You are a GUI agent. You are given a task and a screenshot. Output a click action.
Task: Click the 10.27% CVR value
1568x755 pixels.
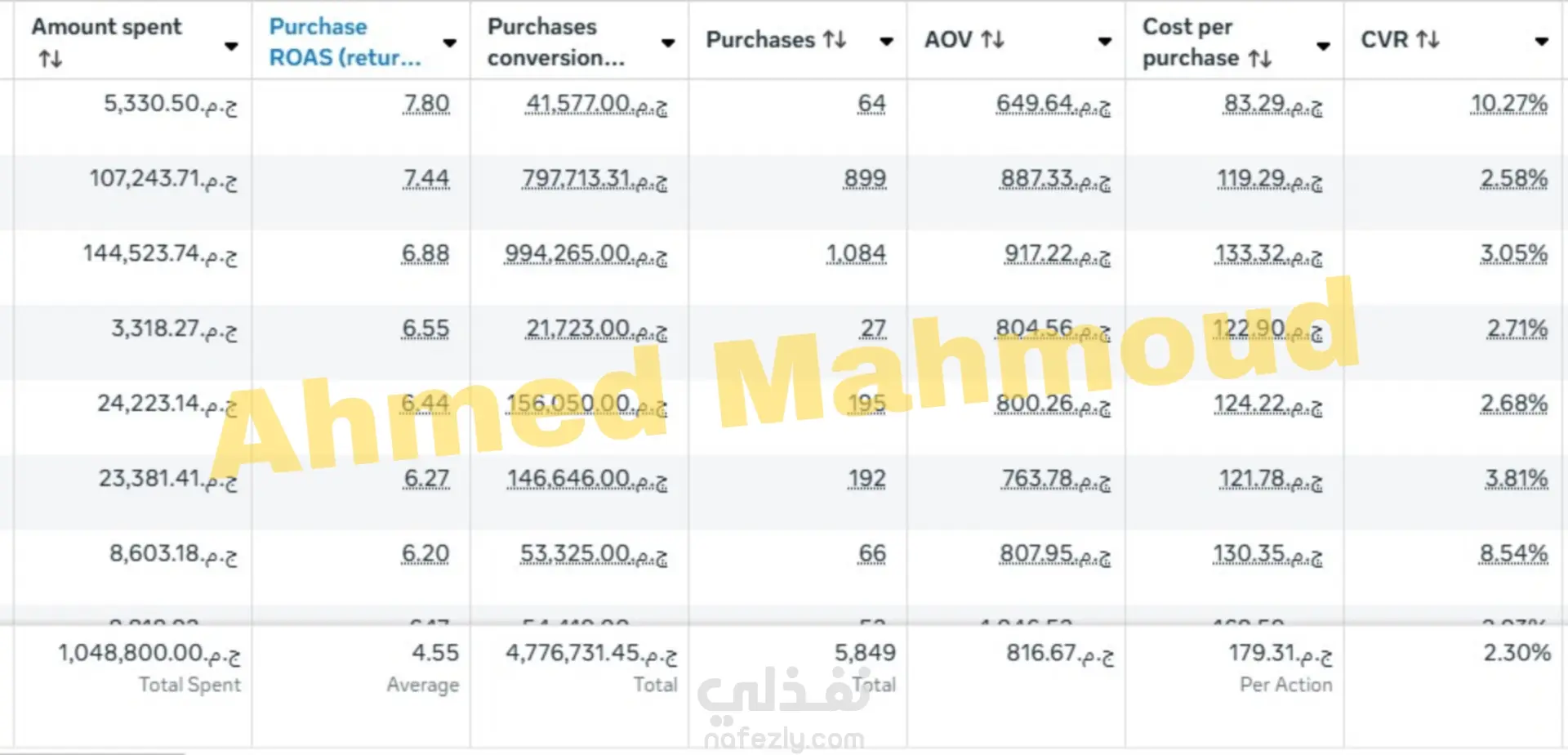tap(1508, 104)
